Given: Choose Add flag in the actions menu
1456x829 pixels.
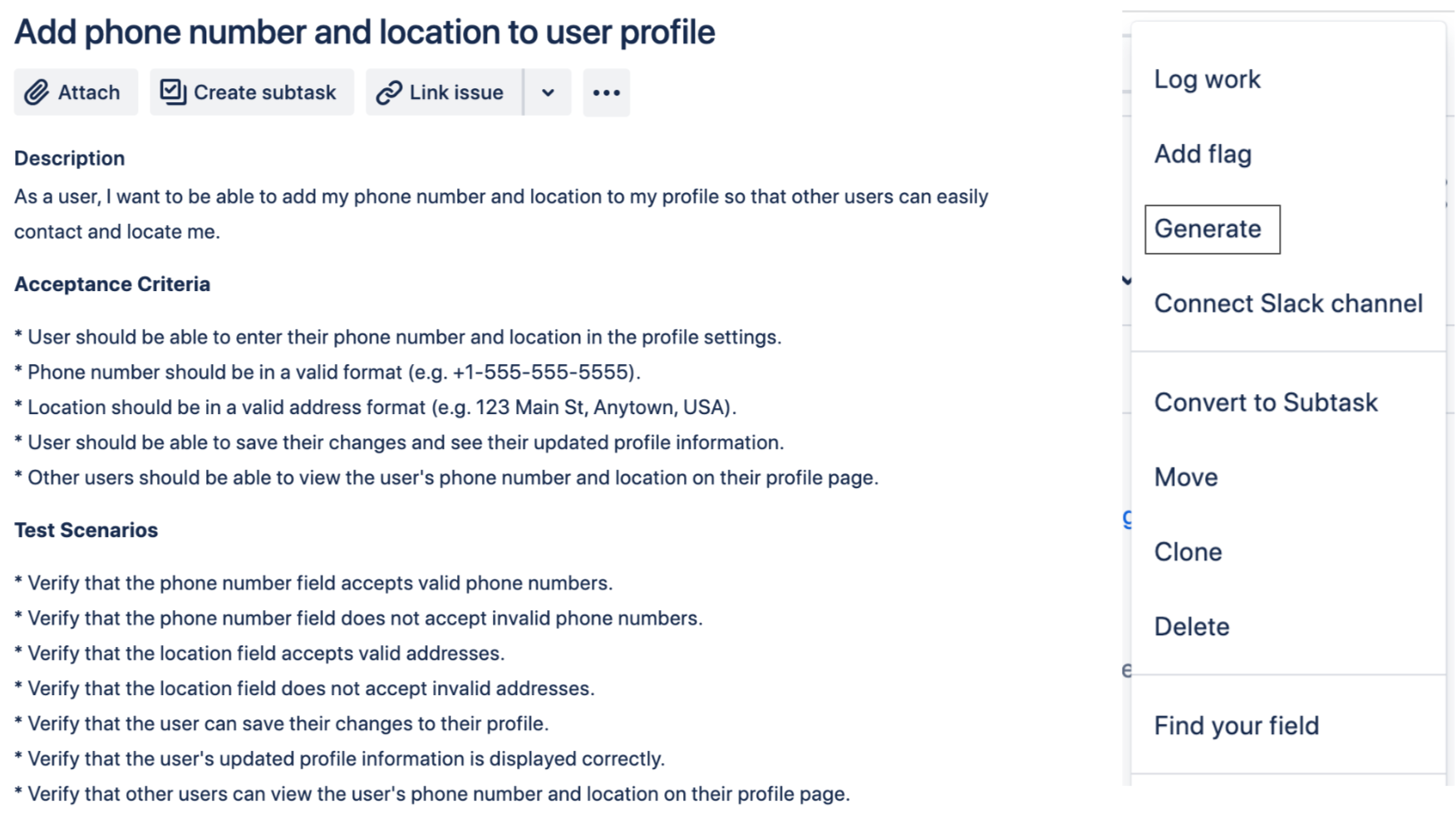Looking at the screenshot, I should click(1202, 155).
